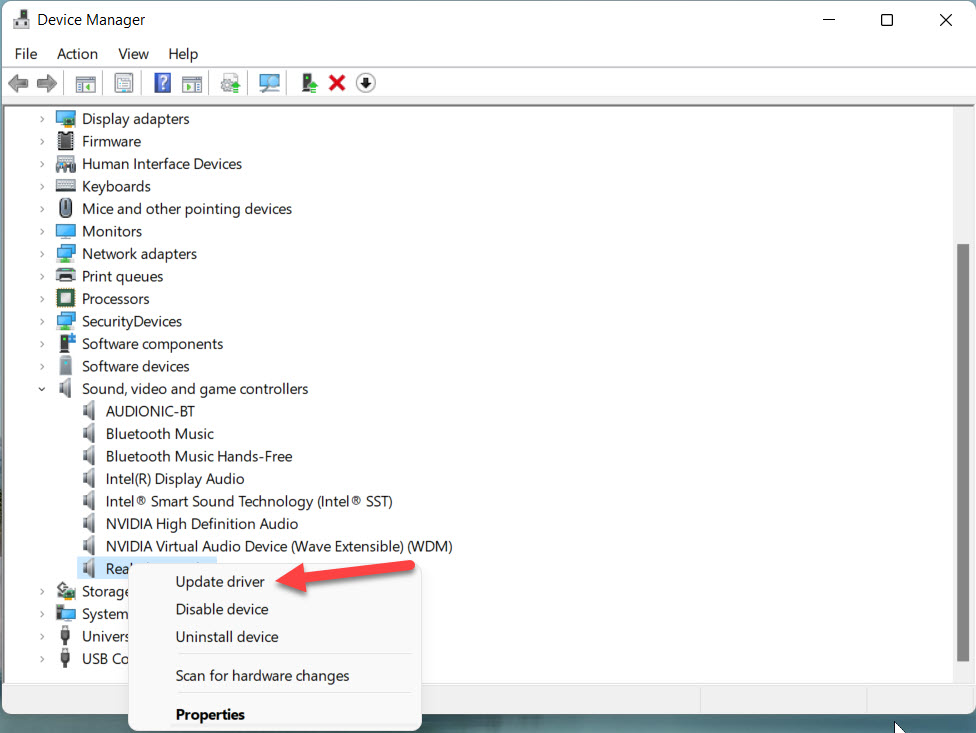Image resolution: width=976 pixels, height=733 pixels.
Task: Click the Disable device down-arrow toolbar icon
Action: 365,82
